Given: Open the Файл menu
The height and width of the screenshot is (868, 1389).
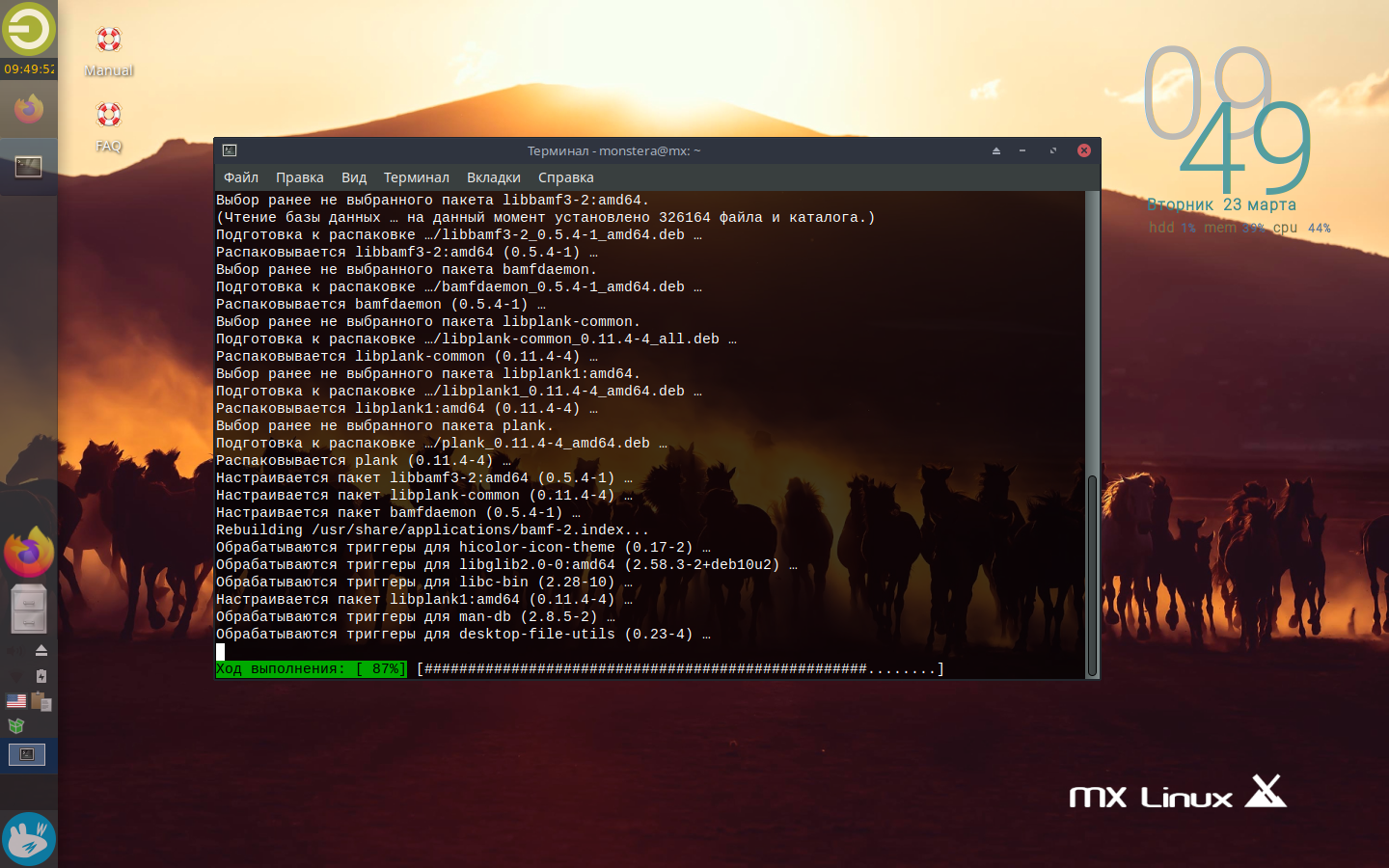Looking at the screenshot, I should point(241,177).
